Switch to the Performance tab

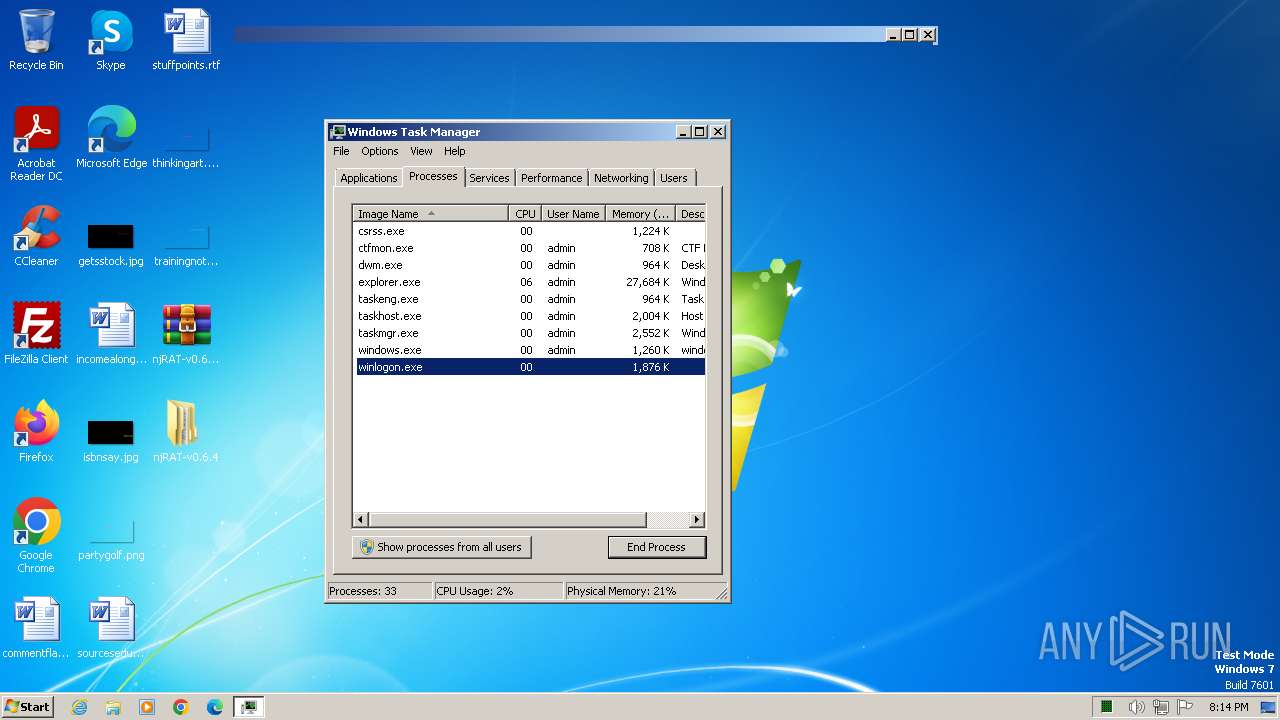coord(551,178)
